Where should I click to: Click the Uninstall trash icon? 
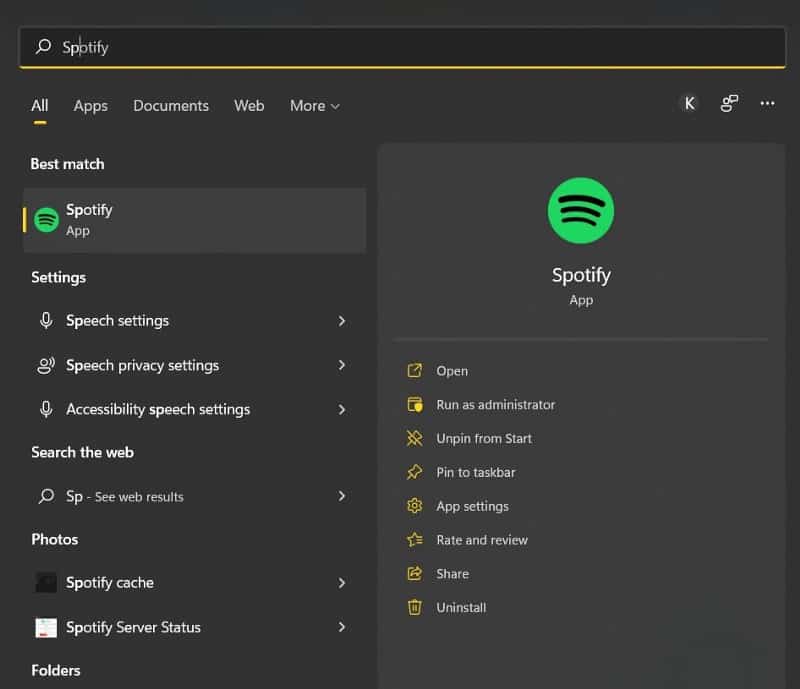[x=415, y=607]
